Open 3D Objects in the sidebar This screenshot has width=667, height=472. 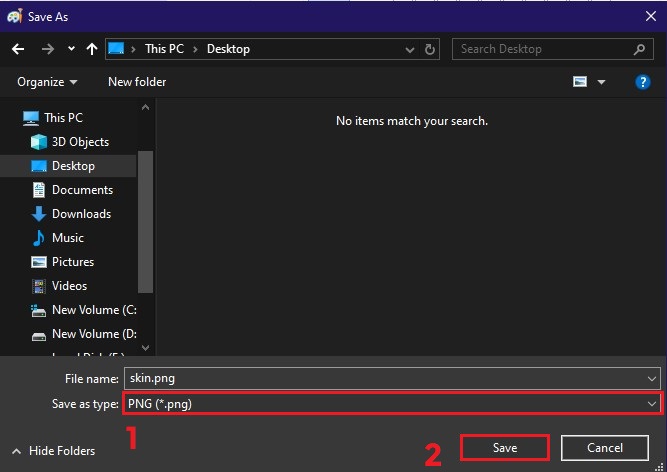70,142
